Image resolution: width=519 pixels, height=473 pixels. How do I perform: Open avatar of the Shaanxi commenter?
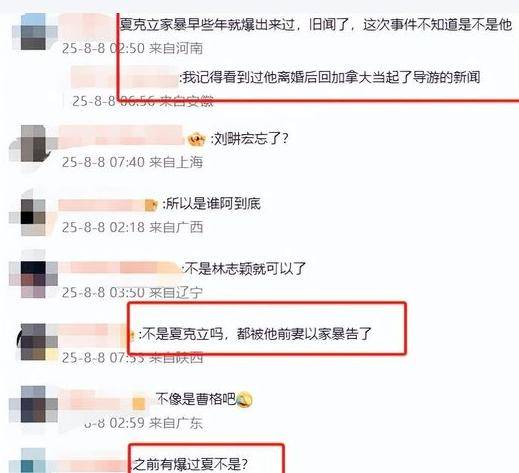coord(35,341)
